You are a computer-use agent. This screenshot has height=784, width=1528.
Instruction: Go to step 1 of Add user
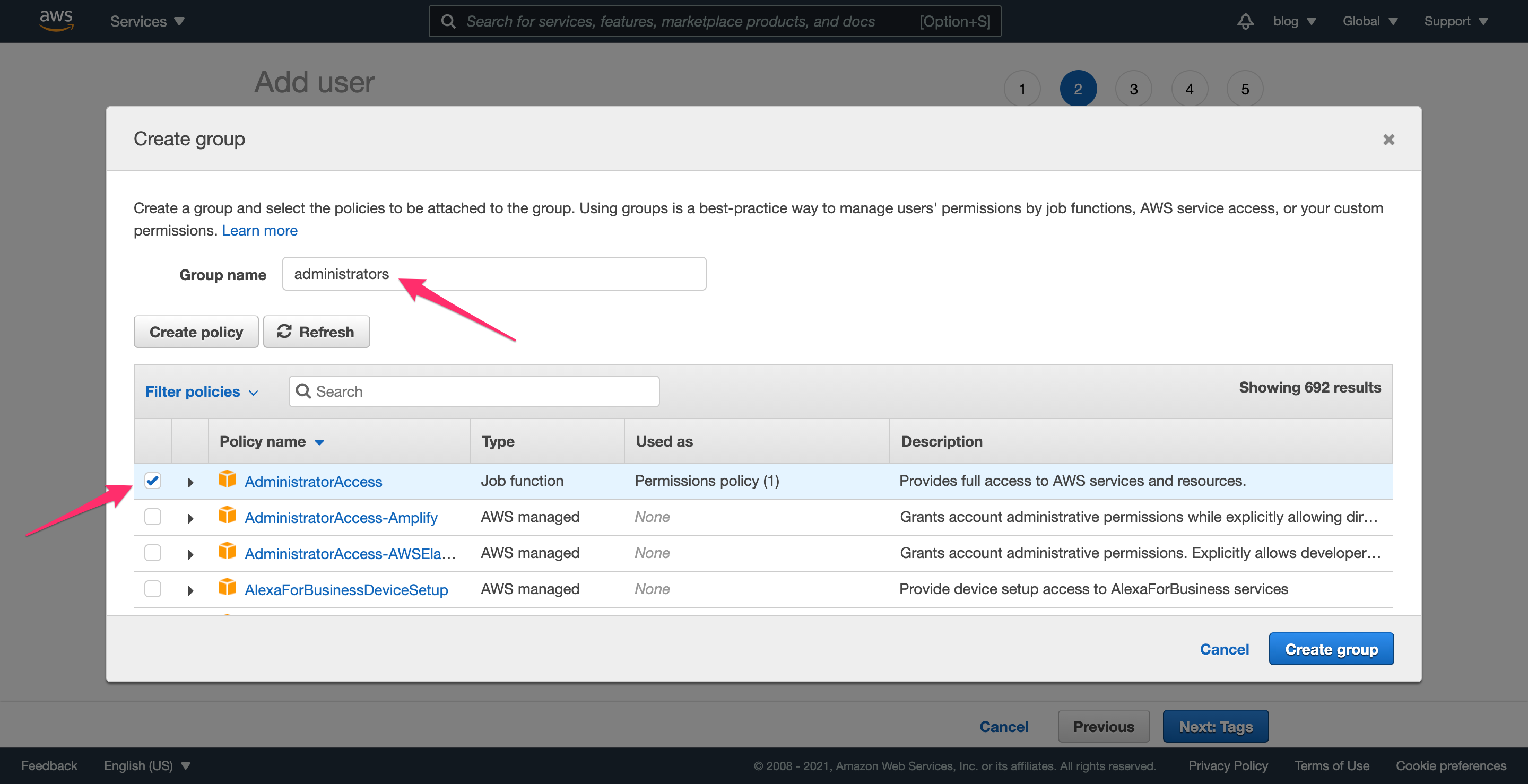click(x=1022, y=89)
